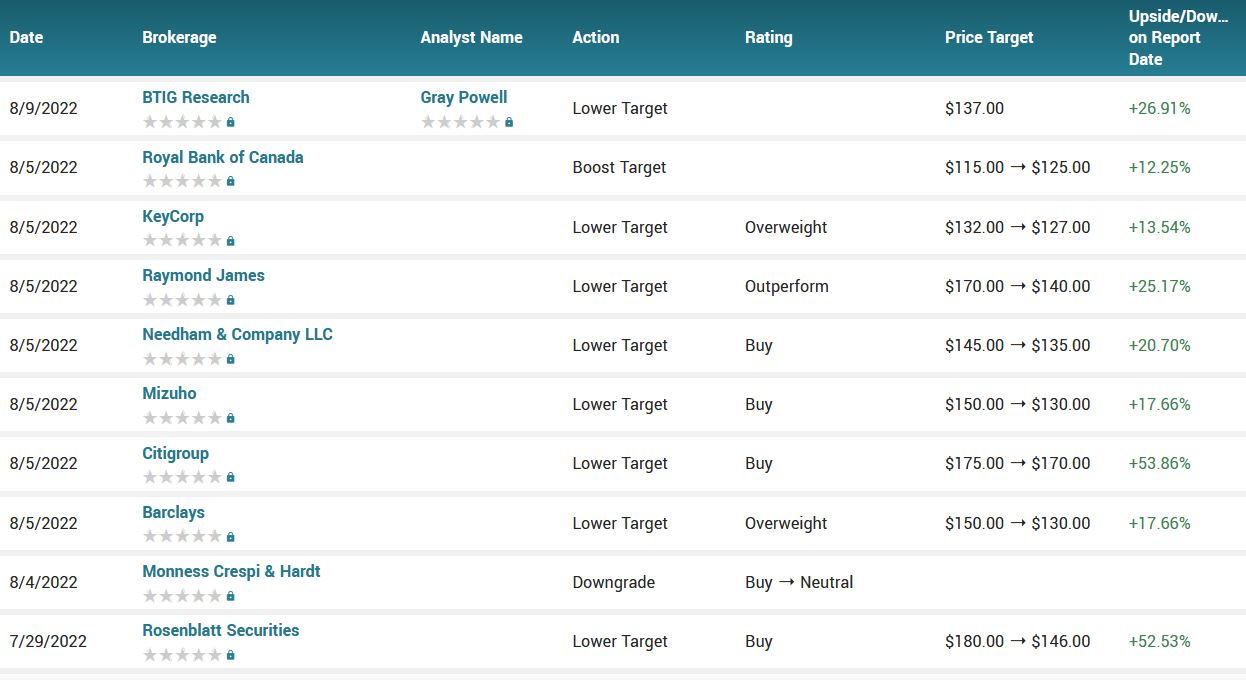The height and width of the screenshot is (680, 1246).
Task: Click star rating under BTIG Research
Action: (182, 122)
